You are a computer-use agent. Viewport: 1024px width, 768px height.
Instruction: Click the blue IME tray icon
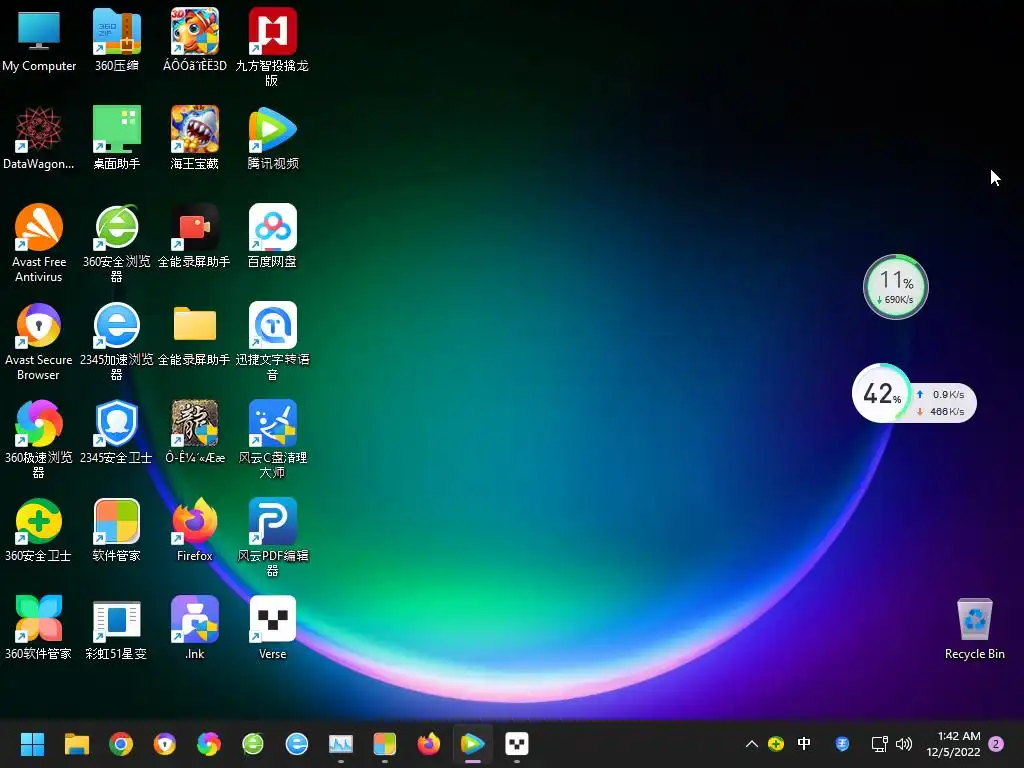pos(842,744)
